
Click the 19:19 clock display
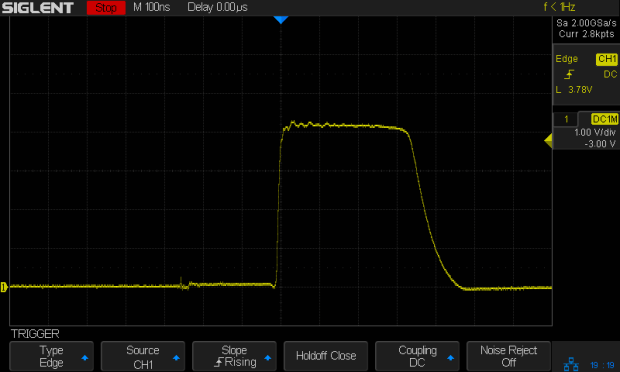pyautogui.click(x=602, y=365)
